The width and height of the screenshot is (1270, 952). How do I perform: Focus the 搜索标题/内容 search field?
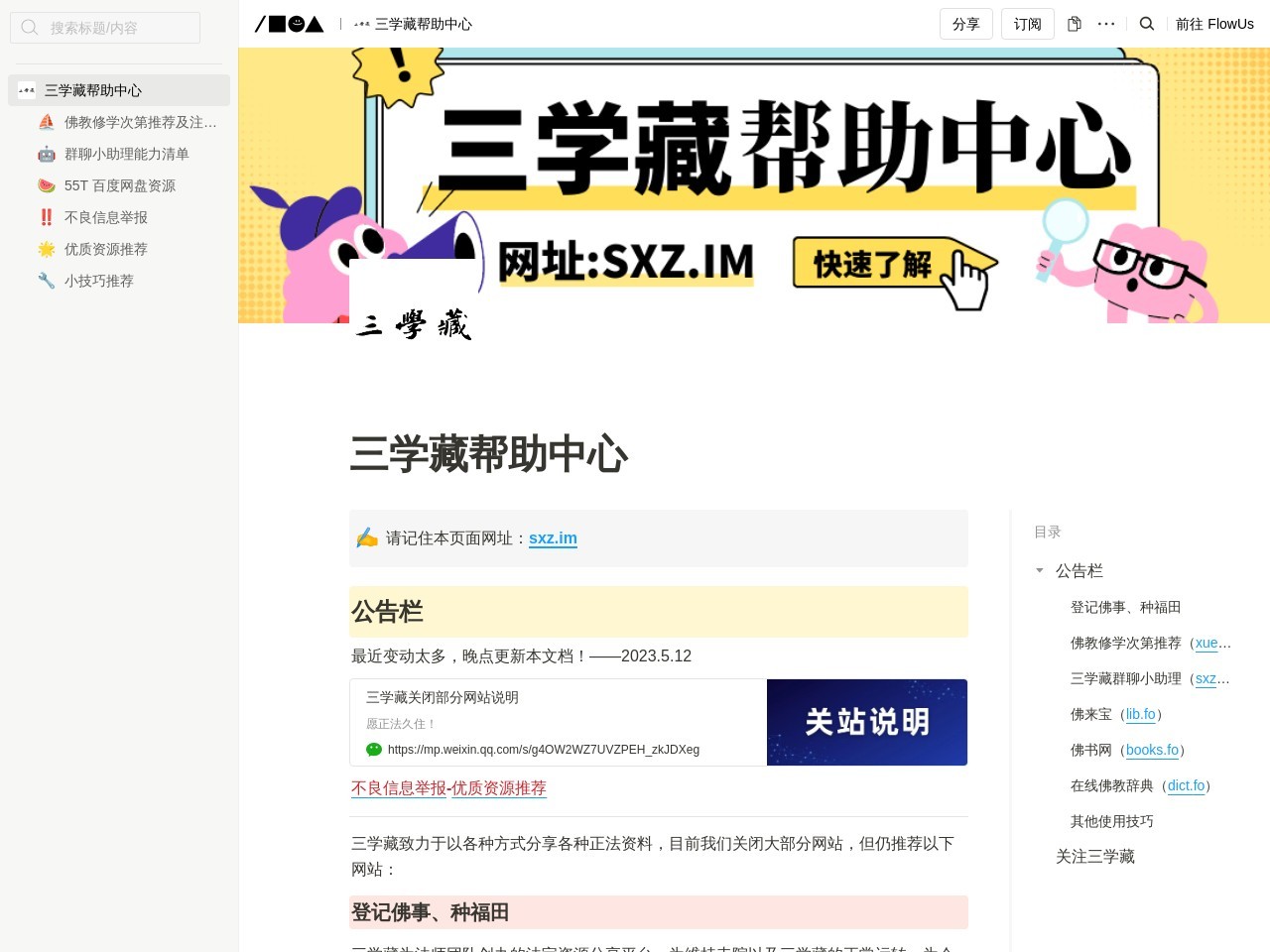tap(105, 28)
